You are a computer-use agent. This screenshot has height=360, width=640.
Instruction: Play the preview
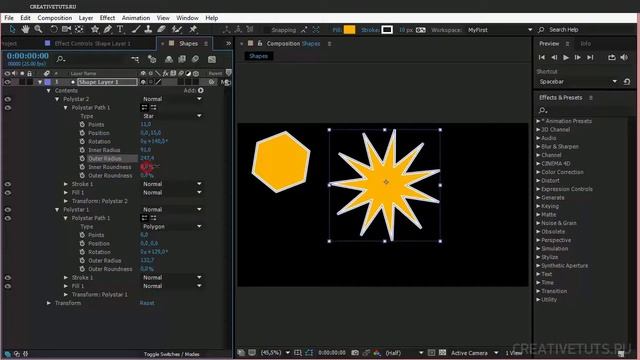(x=566, y=58)
